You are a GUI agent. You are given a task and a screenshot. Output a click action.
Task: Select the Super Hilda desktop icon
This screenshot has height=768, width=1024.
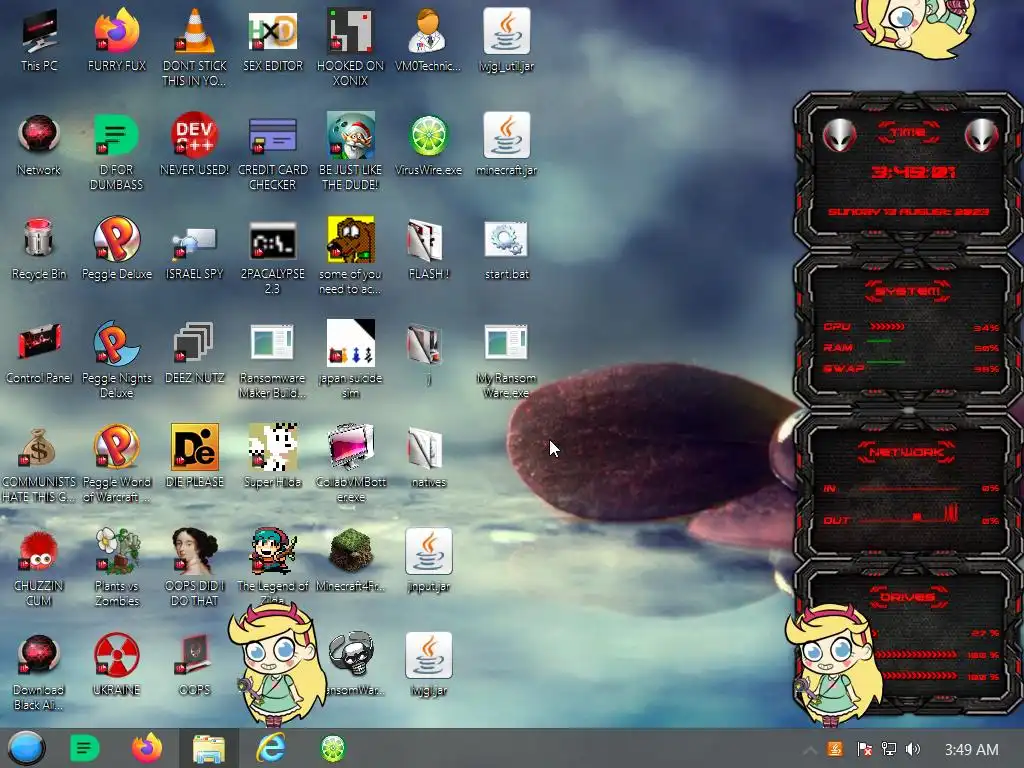point(272,447)
